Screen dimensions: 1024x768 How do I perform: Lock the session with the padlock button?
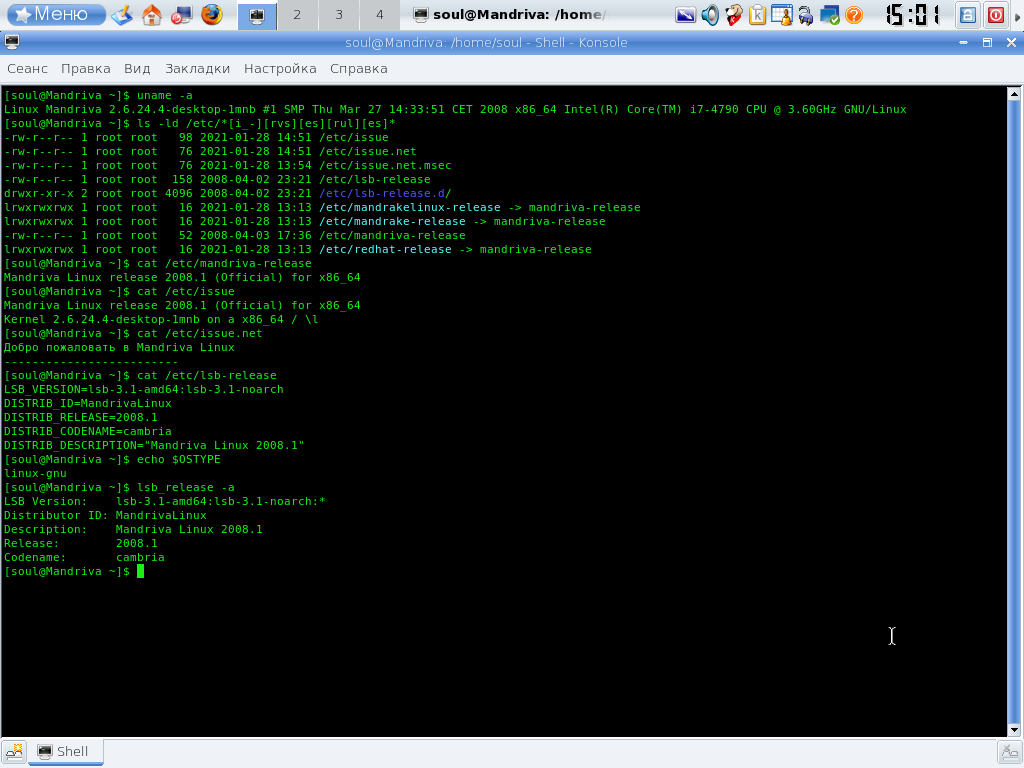coord(968,15)
